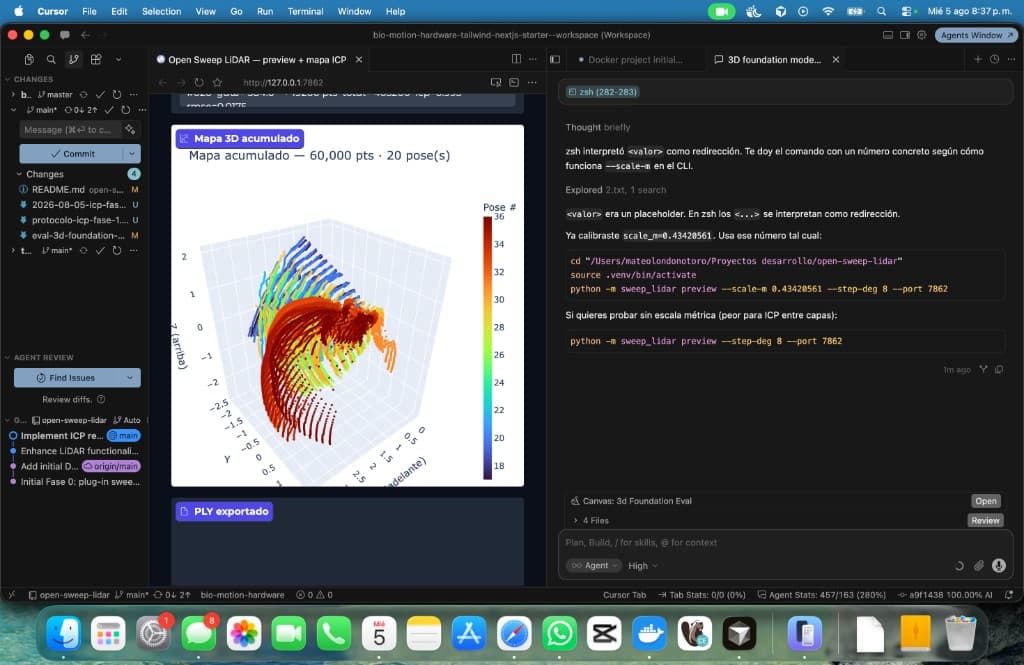Toggle the bottom panel layout icon
The width and height of the screenshot is (1024, 665).
[888, 35]
